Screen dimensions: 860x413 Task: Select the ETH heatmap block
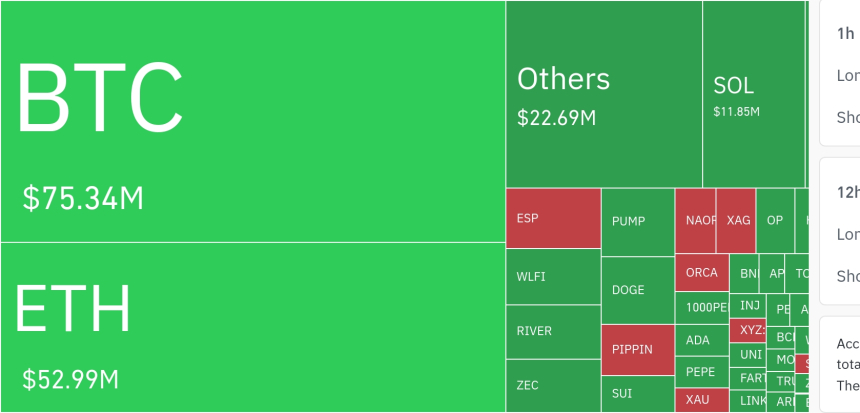(252, 327)
